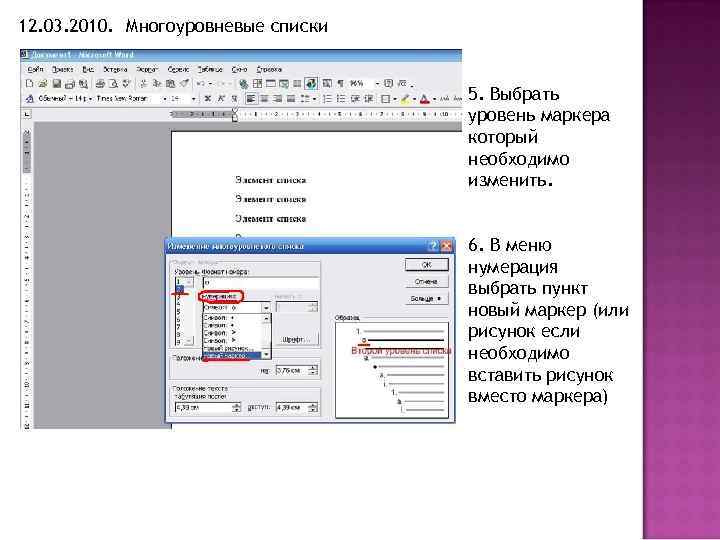The image size is (720, 540).
Task: Open the numbering style dropdown arrow in dialog
Action: (266, 308)
